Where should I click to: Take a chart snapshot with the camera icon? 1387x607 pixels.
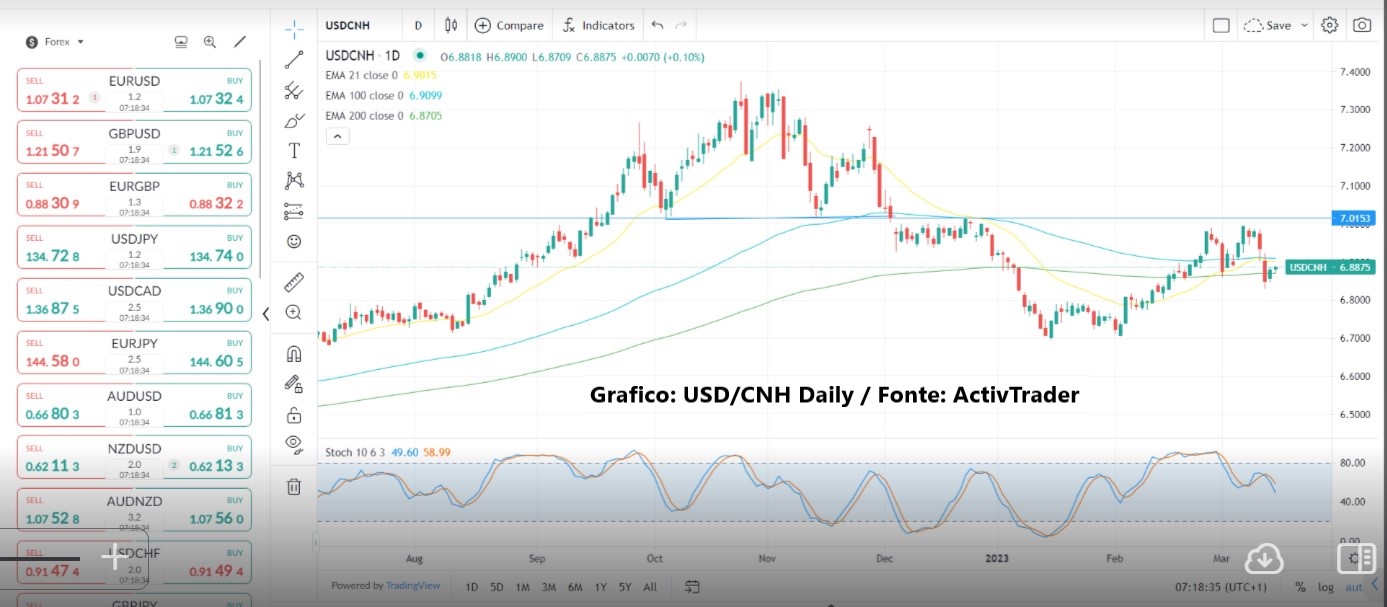point(1361,25)
